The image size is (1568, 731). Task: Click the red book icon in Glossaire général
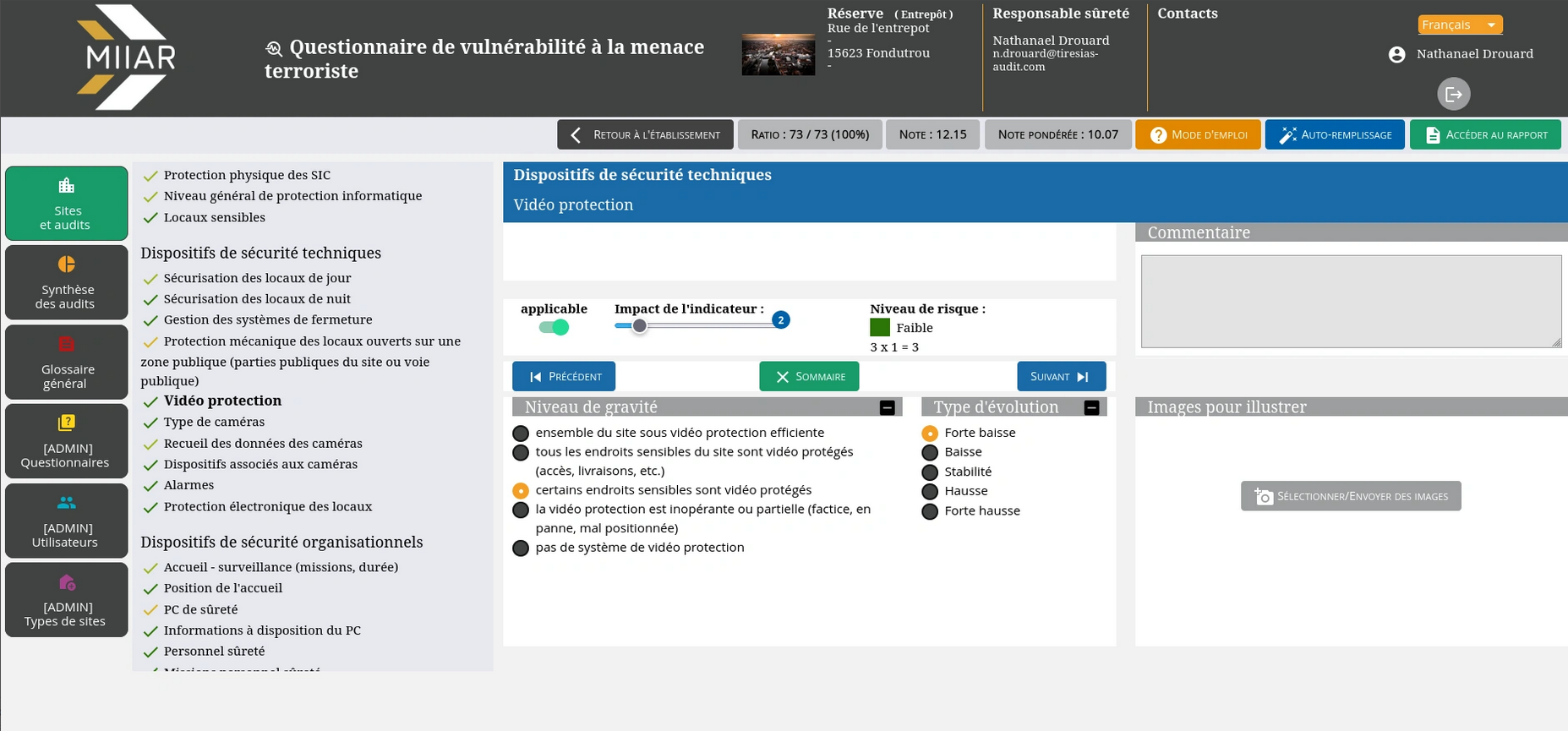coord(67,344)
